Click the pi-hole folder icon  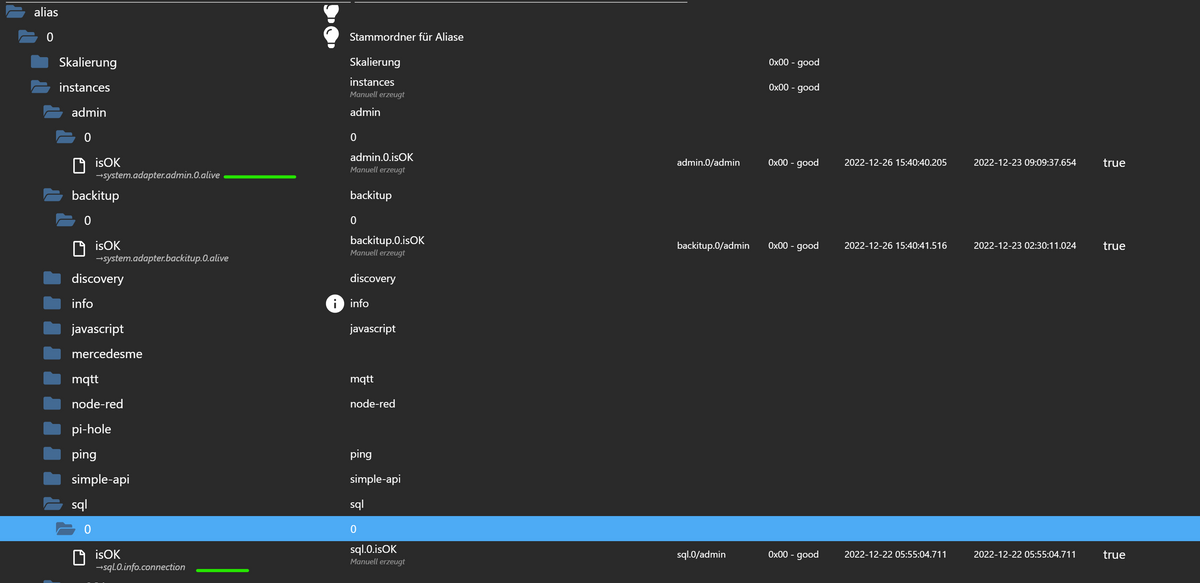pos(53,429)
